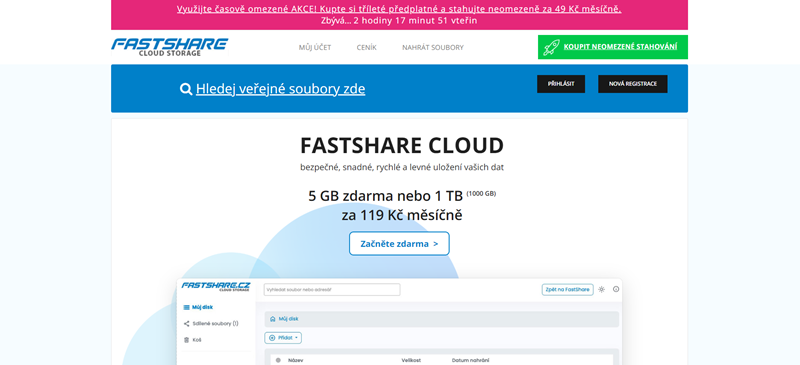Viewport: 800px width, 365px height.
Task: Click bezpečné, snadné, rychlé subtitle text
Action: 402,167
